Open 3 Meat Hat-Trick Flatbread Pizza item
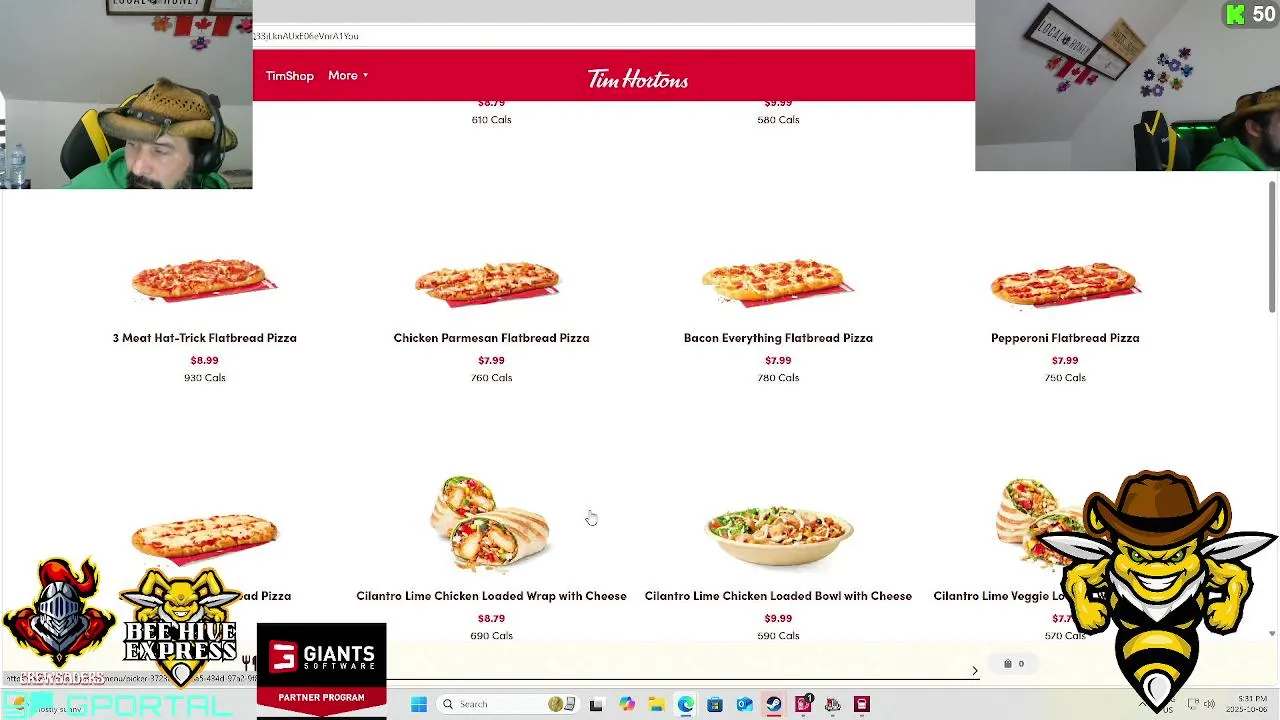1280x720 pixels. (204, 338)
